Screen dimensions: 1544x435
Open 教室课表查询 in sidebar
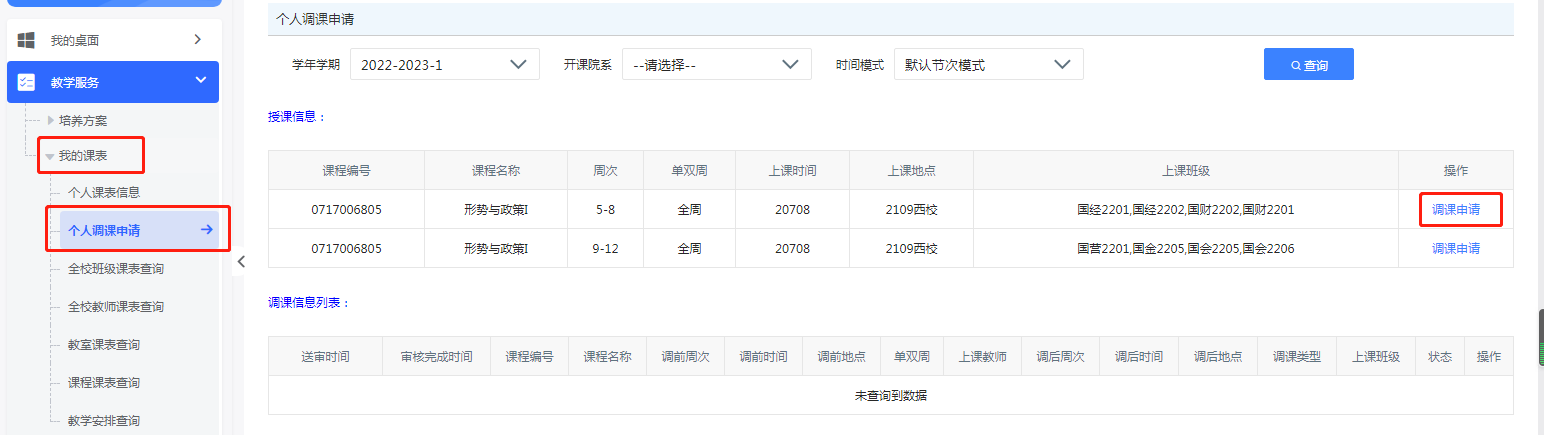[104, 345]
